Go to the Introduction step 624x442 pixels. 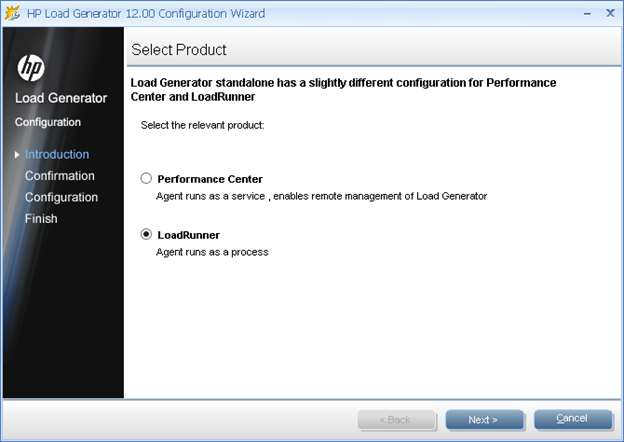pos(57,154)
